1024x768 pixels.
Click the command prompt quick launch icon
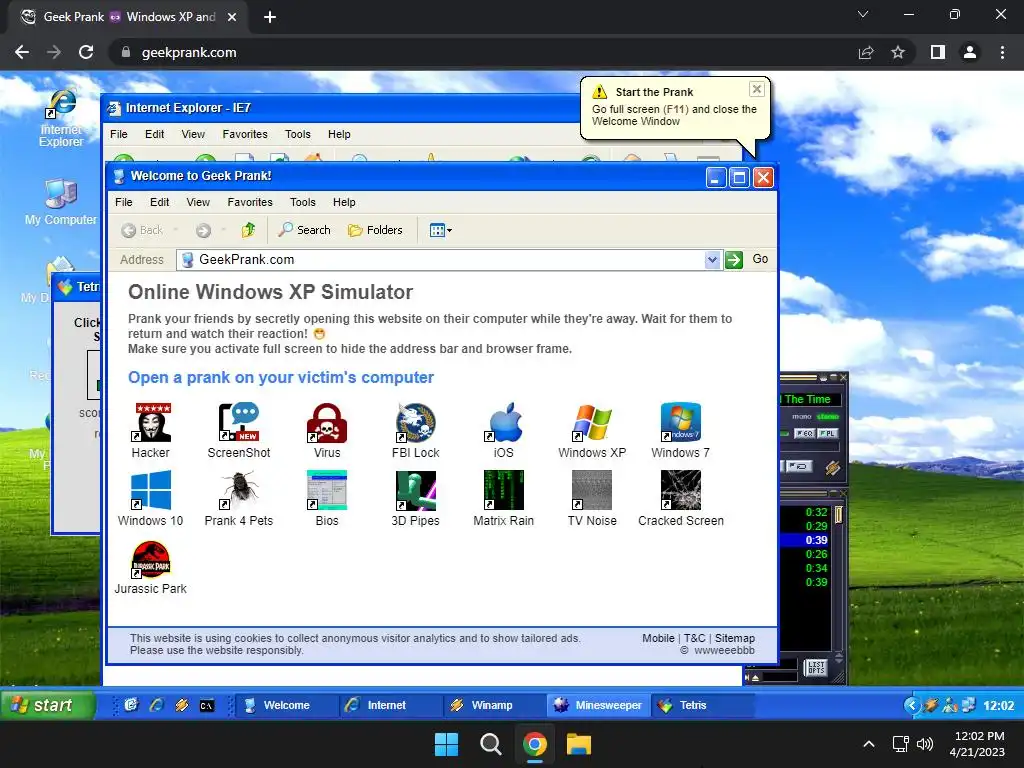click(207, 705)
